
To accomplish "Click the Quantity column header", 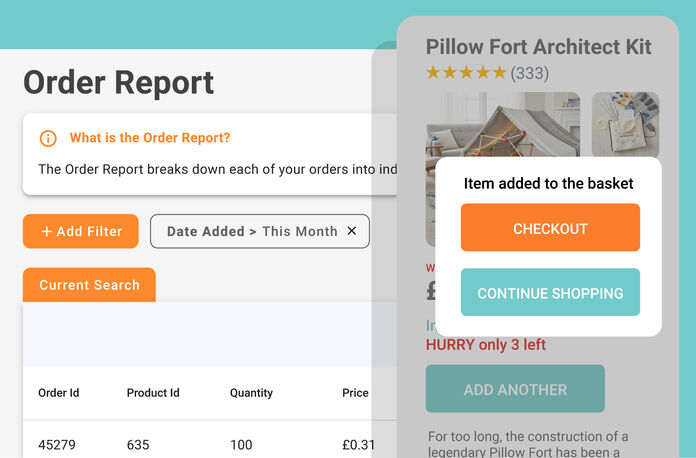I will coord(251,393).
